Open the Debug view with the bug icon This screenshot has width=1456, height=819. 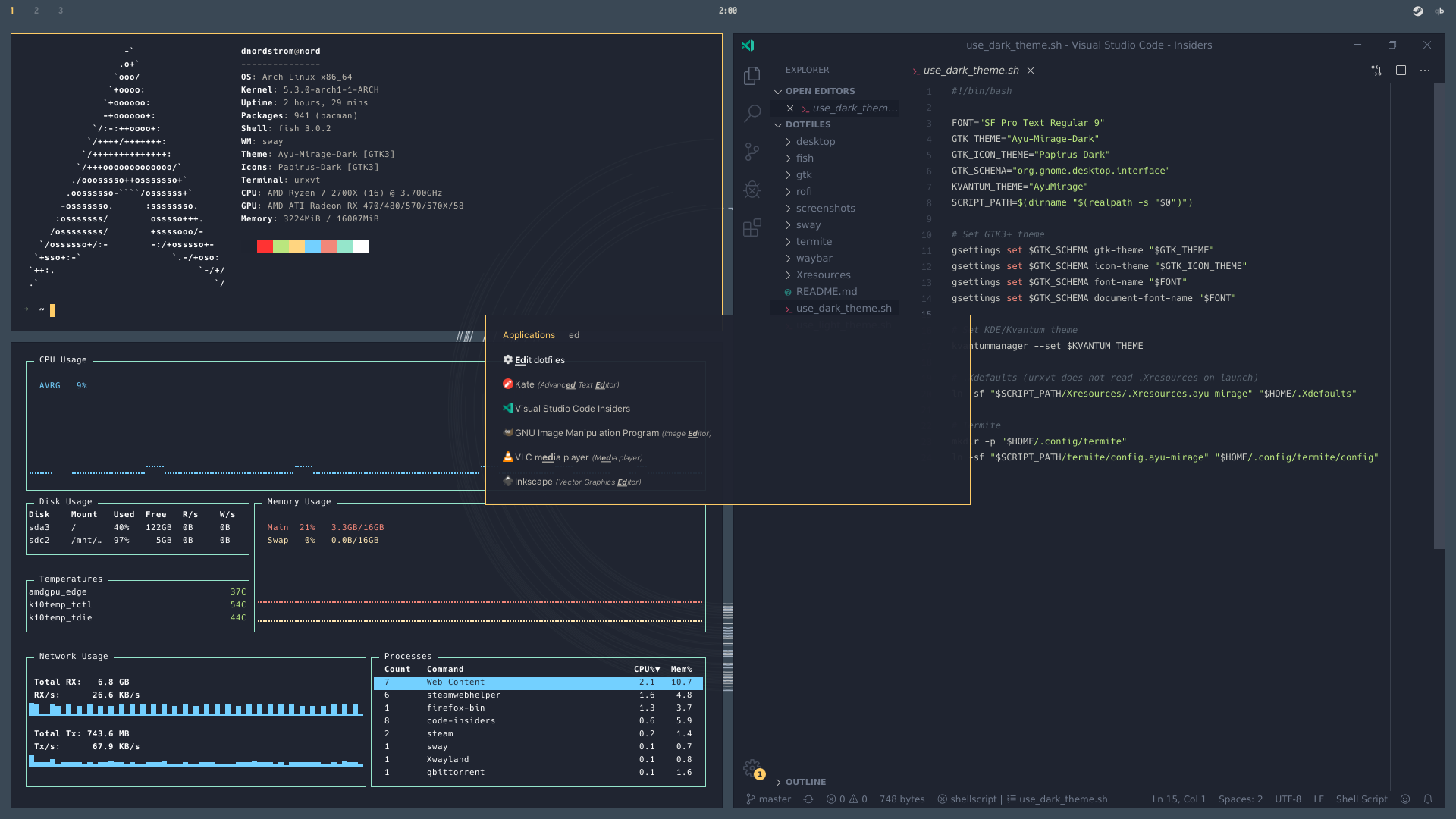point(752,190)
